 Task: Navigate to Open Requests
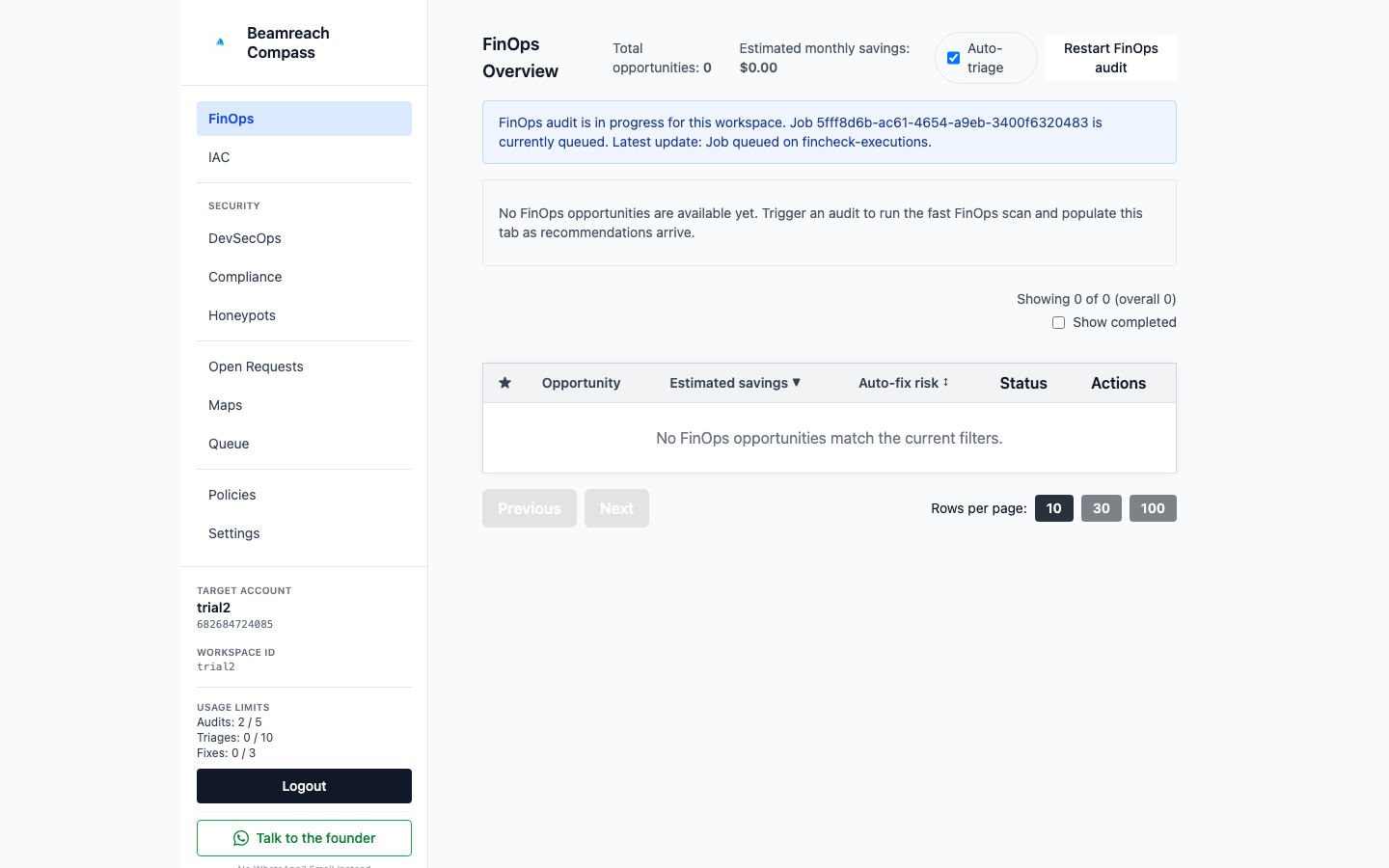304,366
